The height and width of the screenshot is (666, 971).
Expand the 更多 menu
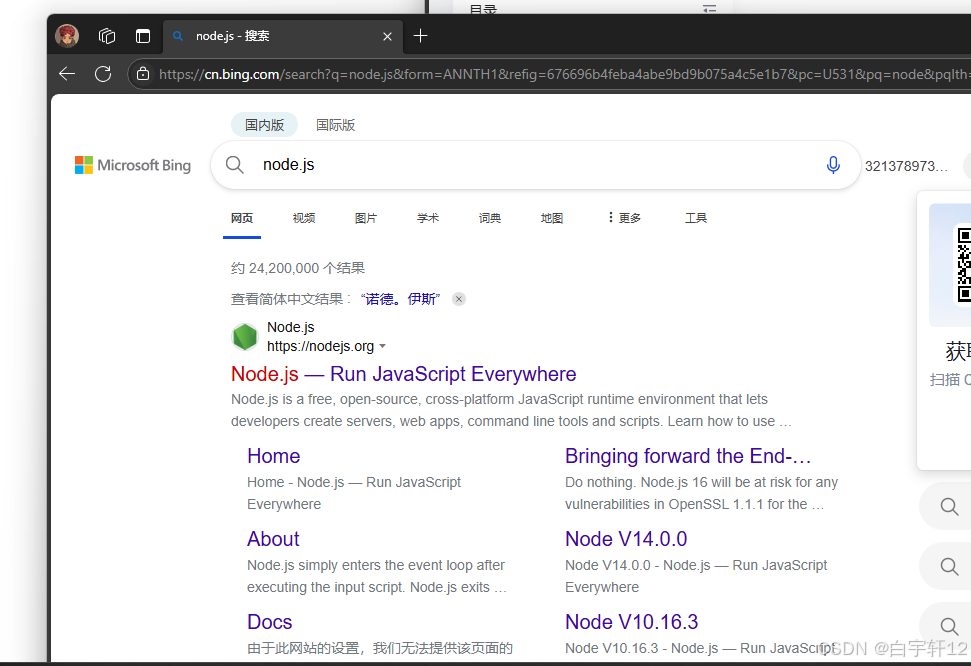(x=624, y=218)
